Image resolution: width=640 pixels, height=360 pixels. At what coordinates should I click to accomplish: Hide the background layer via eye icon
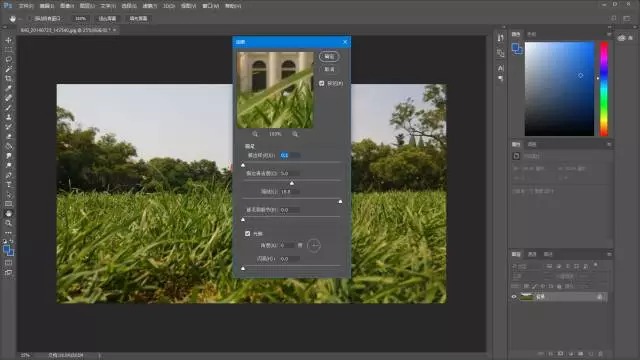pyautogui.click(x=514, y=297)
